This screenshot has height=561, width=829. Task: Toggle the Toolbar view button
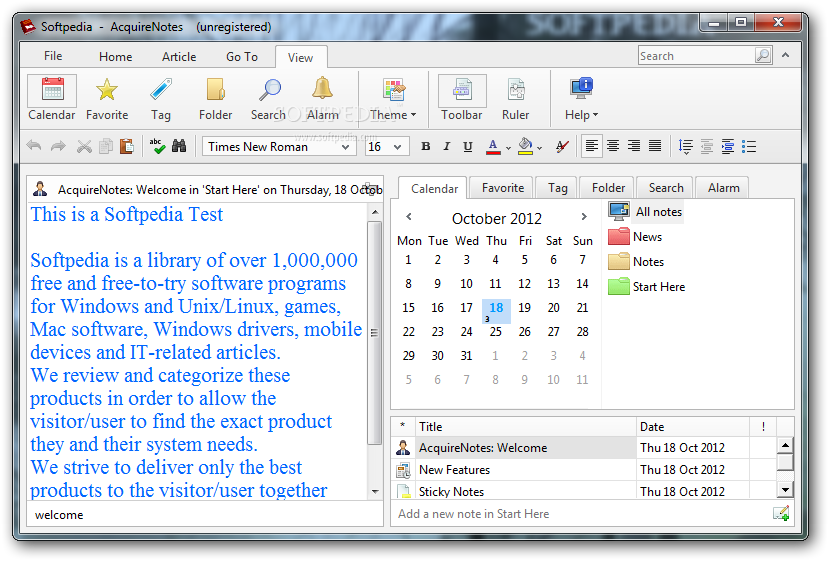[462, 98]
